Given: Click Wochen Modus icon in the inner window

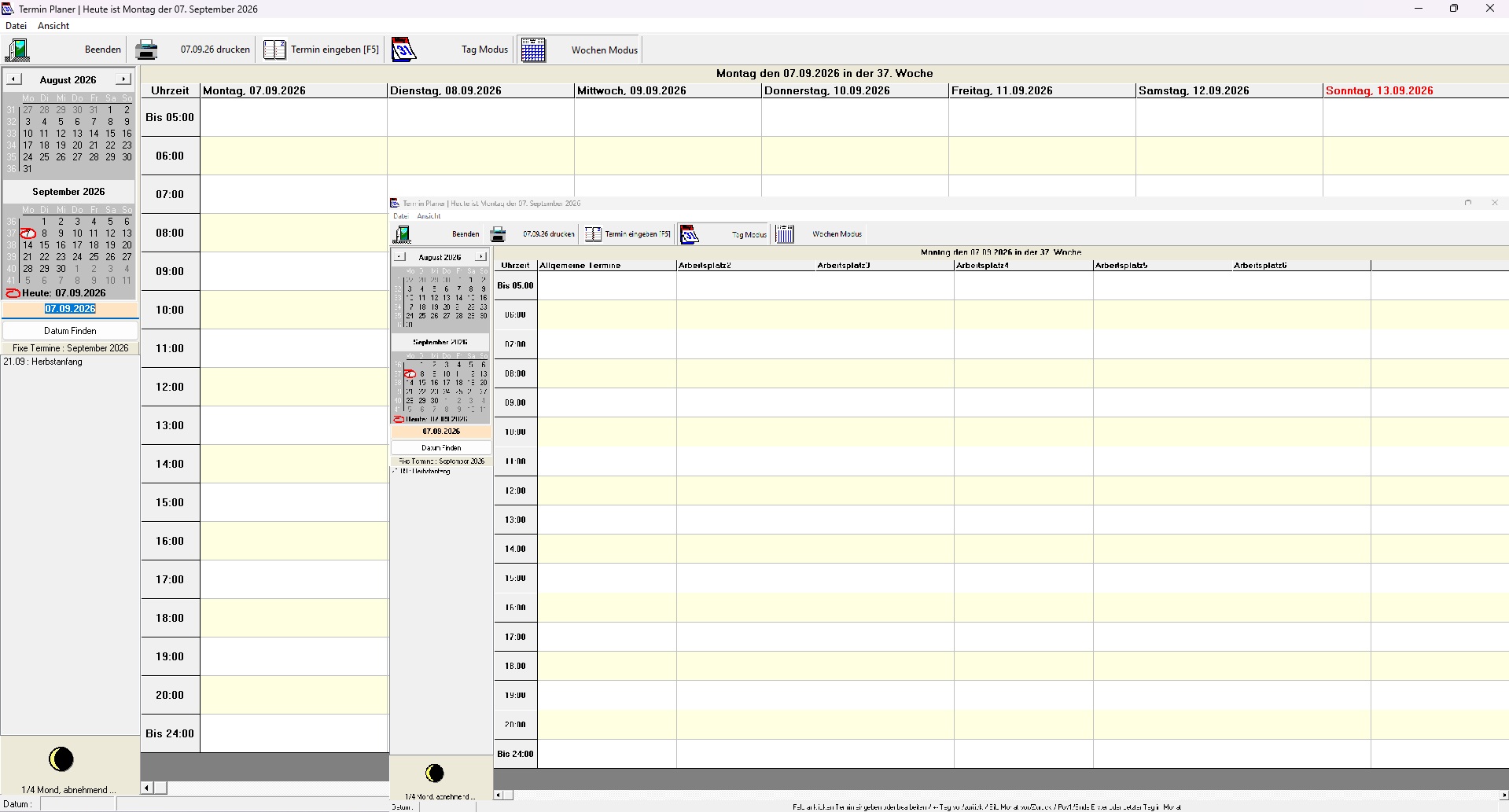Looking at the screenshot, I should coord(785,233).
